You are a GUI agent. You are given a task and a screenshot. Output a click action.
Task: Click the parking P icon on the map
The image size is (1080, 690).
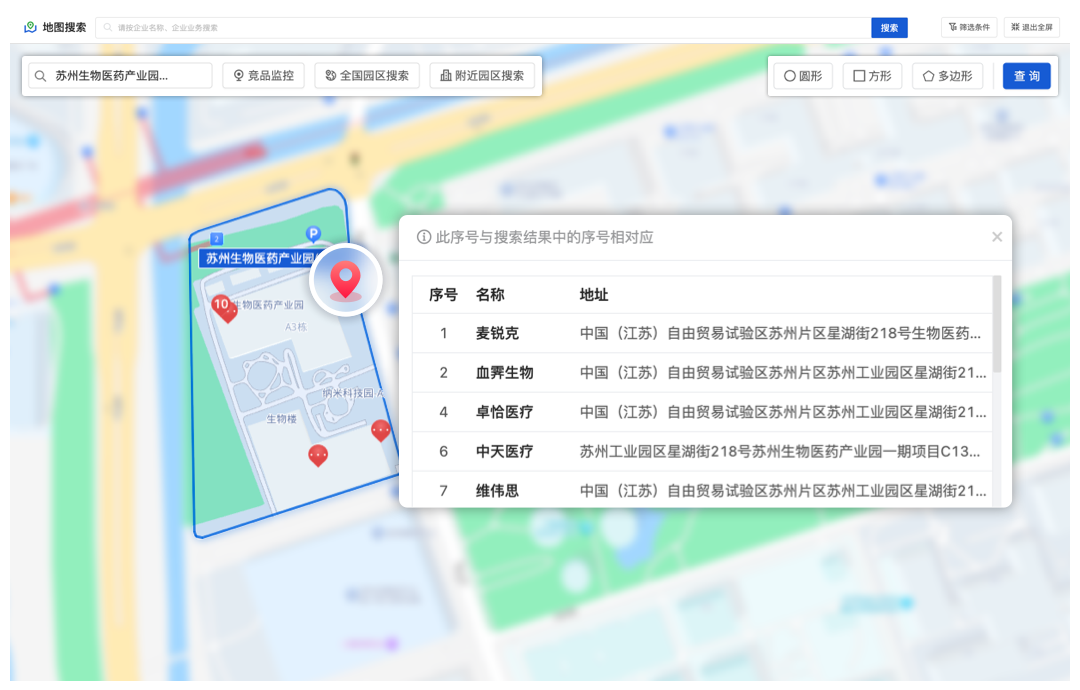[x=311, y=231]
